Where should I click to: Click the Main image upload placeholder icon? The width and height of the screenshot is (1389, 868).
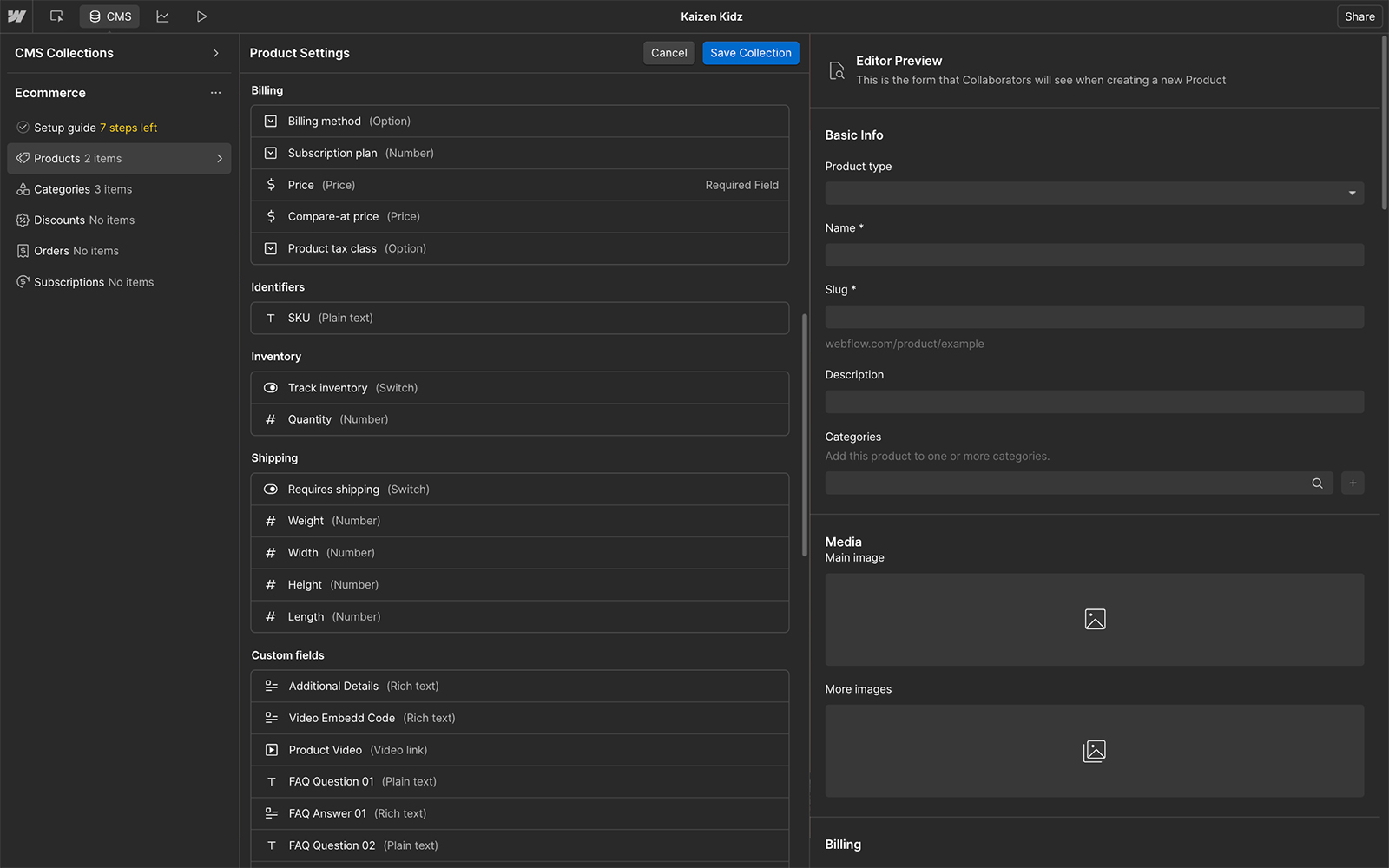1095,619
